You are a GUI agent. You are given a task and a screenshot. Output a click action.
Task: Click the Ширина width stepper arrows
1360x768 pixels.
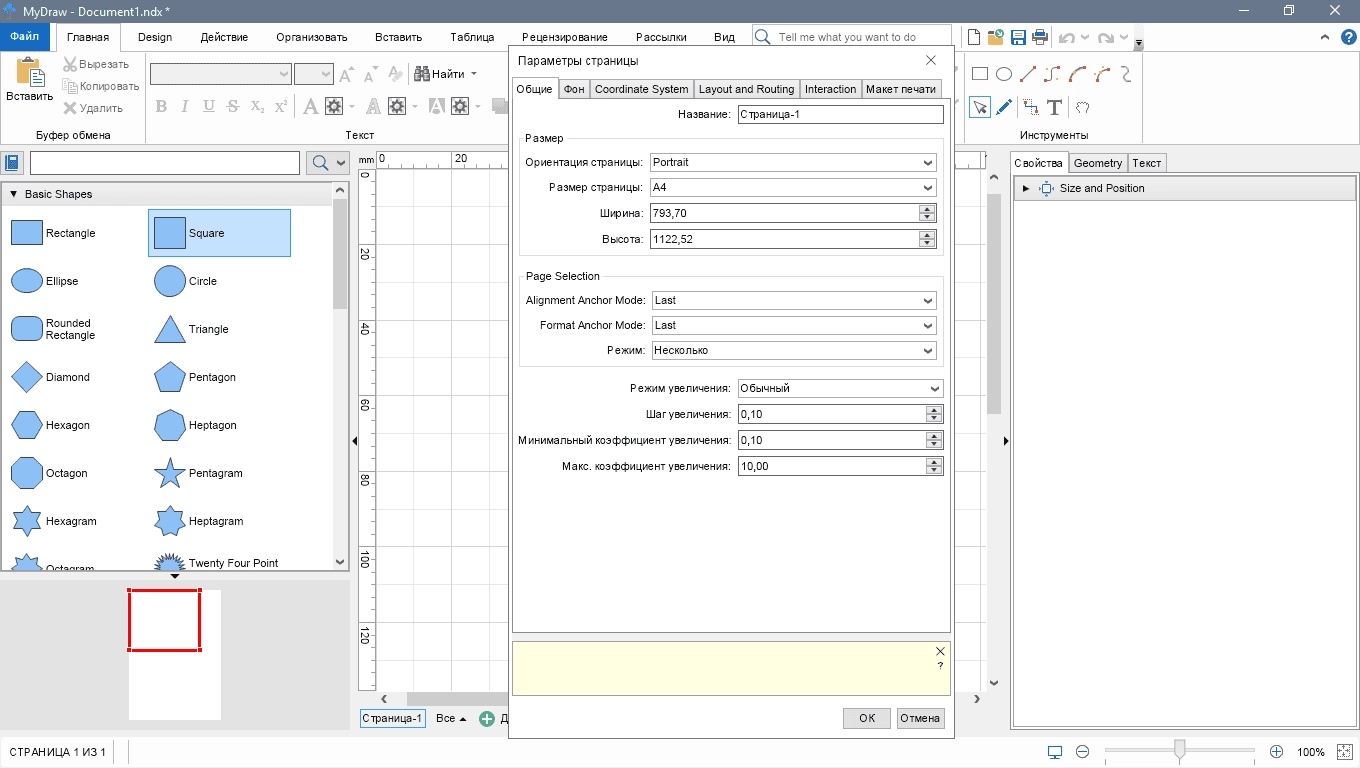click(928, 213)
